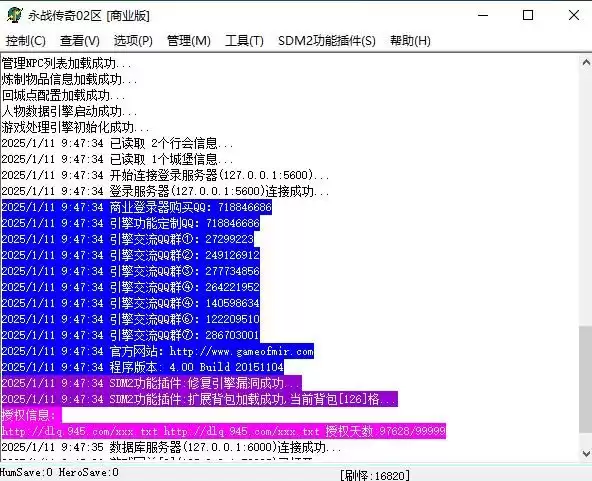Viewport: 592px width, 481px height.
Task: Open the 管理(M) menu
Action: 189,40
